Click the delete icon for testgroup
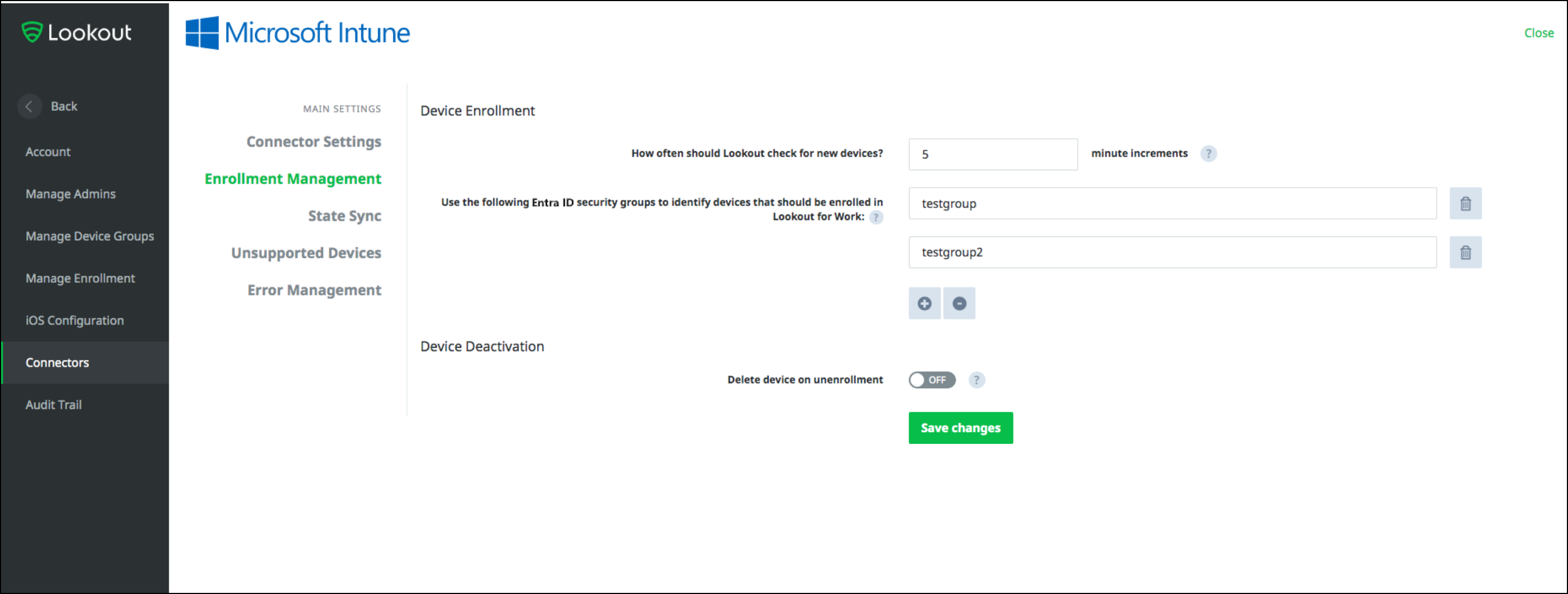This screenshot has height=594, width=1568. tap(1465, 203)
